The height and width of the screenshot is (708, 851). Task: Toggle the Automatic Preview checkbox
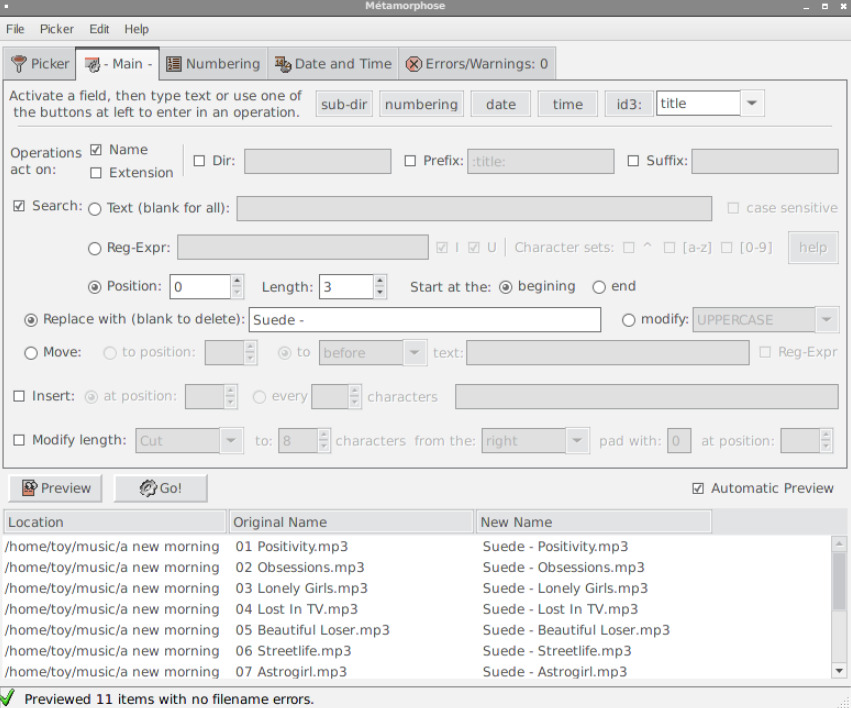click(698, 488)
